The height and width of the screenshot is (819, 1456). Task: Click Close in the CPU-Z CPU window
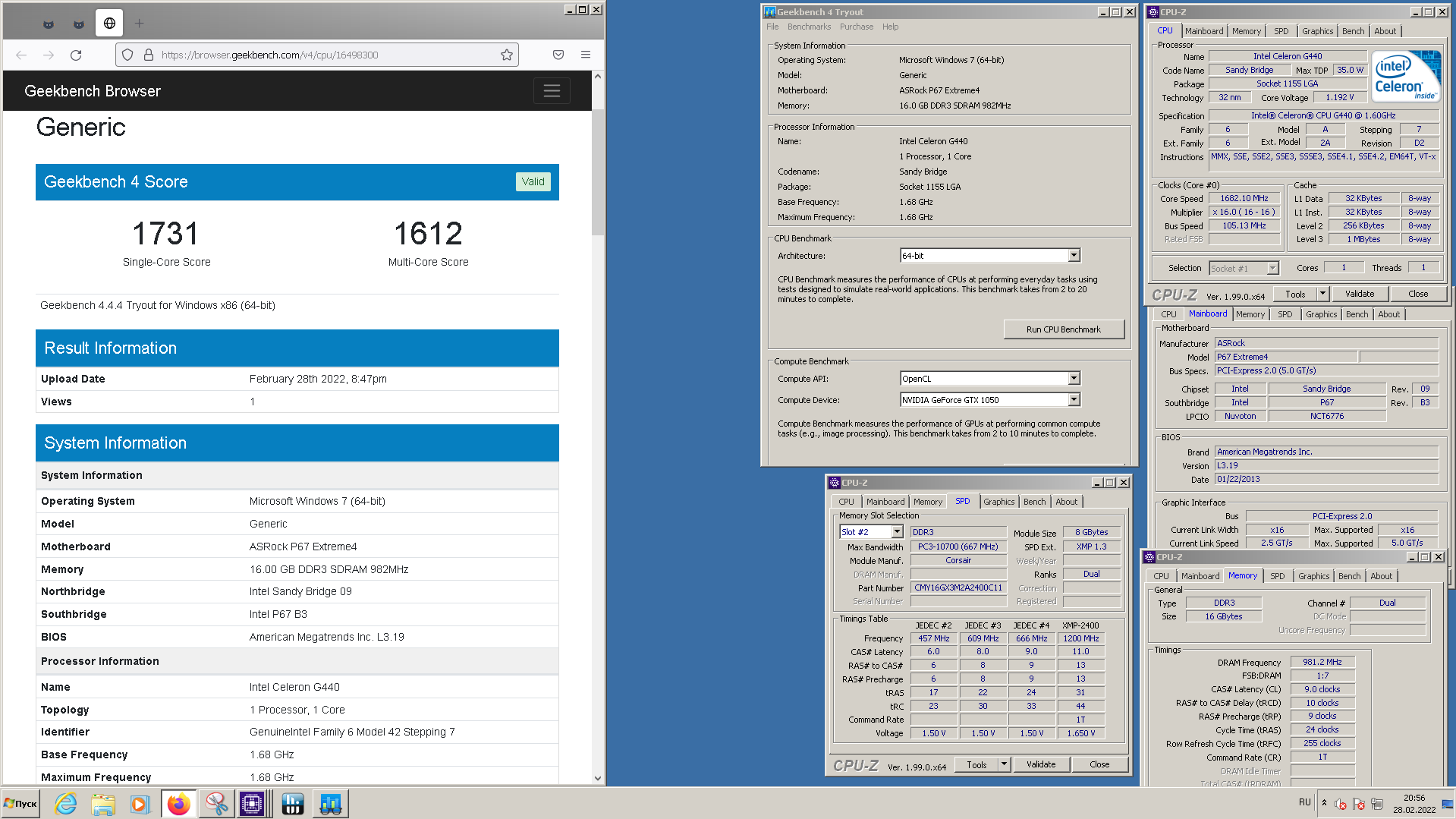(x=1418, y=294)
